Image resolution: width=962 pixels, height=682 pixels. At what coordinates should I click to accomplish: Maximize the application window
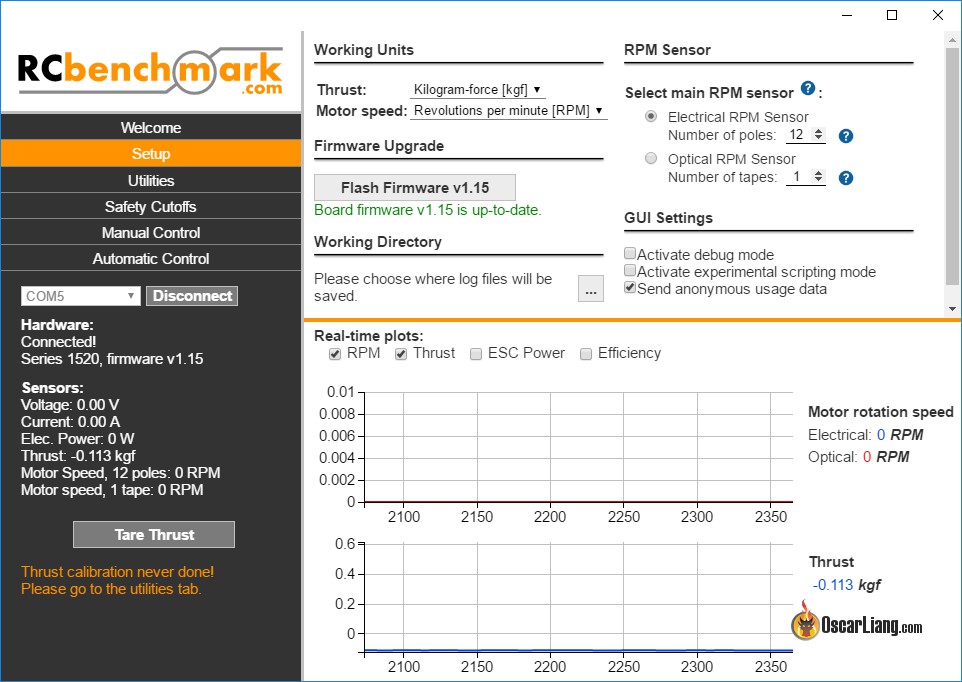click(x=892, y=15)
